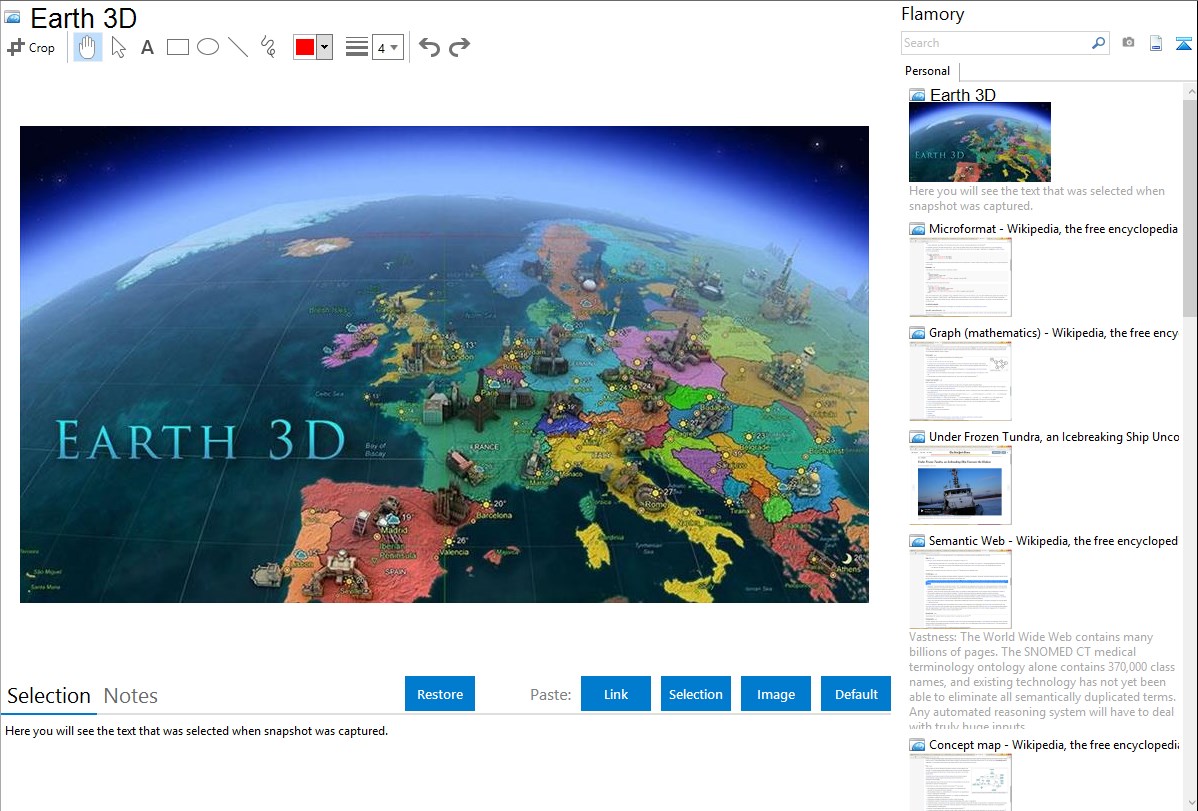The height and width of the screenshot is (811, 1198).
Task: Activate the hand pan tool
Action: [88, 47]
